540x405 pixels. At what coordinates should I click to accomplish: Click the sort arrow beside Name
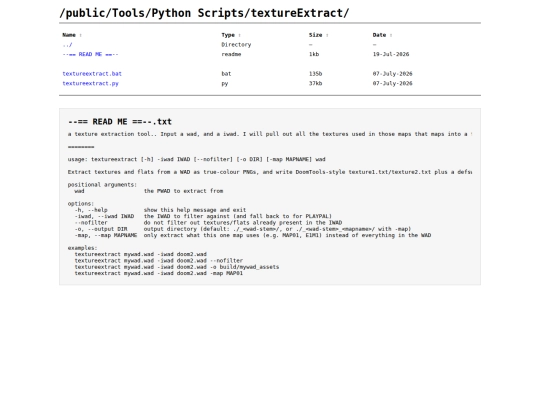click(81, 35)
